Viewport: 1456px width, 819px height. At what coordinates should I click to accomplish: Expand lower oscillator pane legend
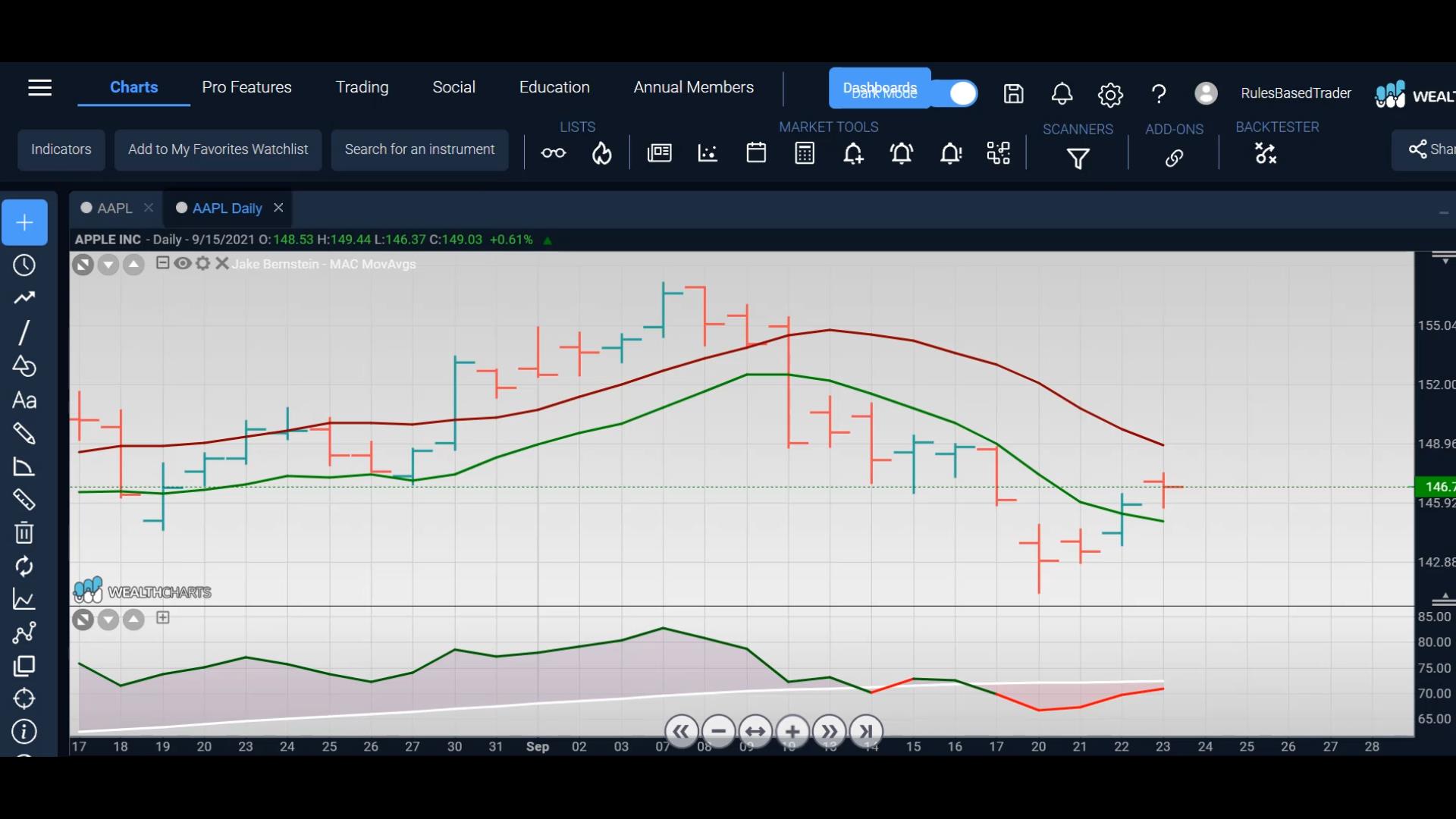point(162,618)
